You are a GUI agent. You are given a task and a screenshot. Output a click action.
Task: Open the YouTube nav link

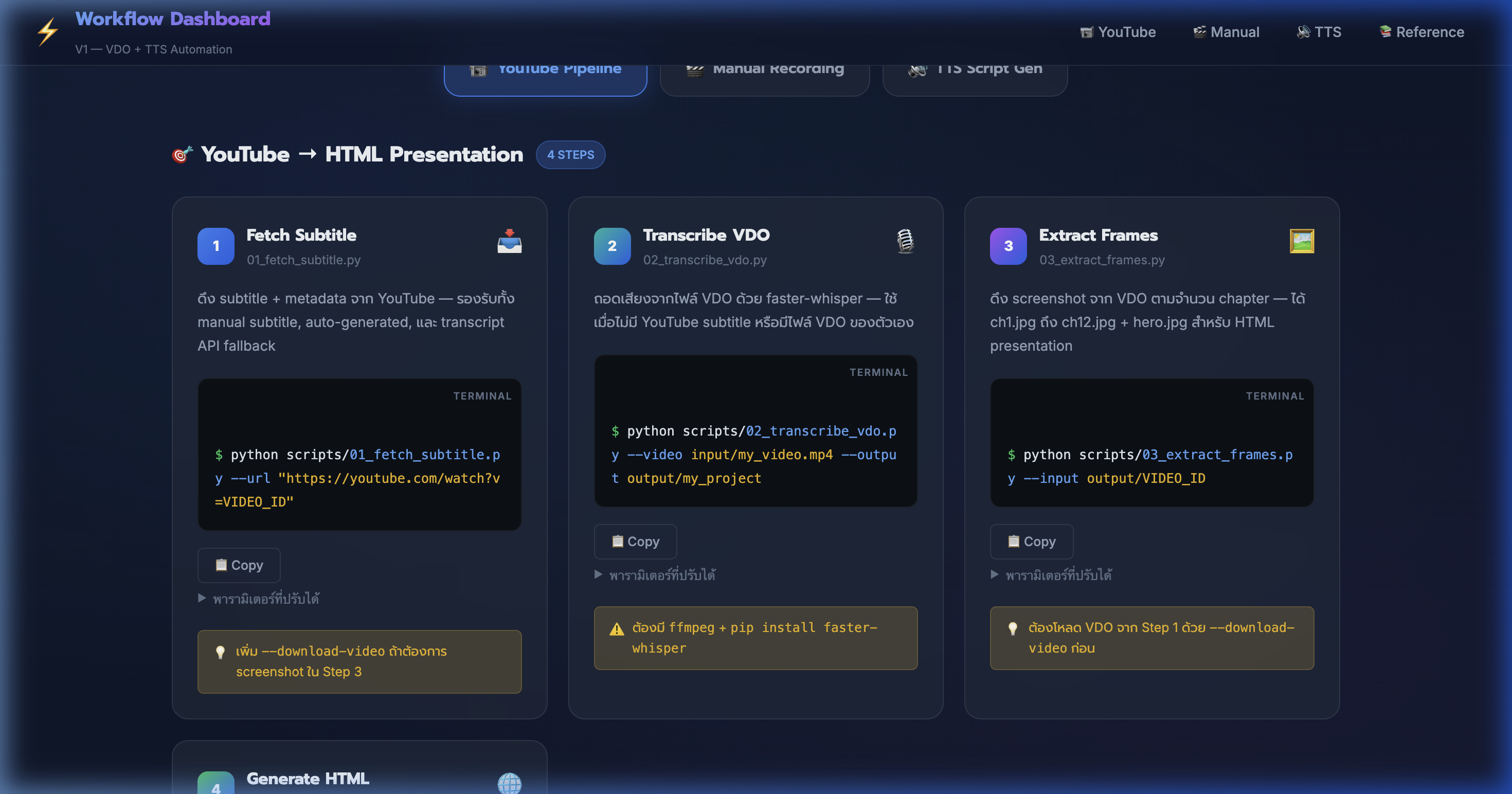1118,32
